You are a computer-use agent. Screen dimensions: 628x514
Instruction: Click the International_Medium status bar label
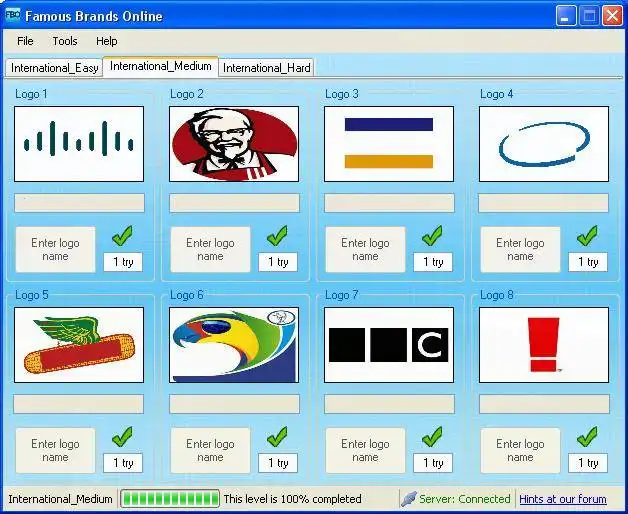coord(60,499)
